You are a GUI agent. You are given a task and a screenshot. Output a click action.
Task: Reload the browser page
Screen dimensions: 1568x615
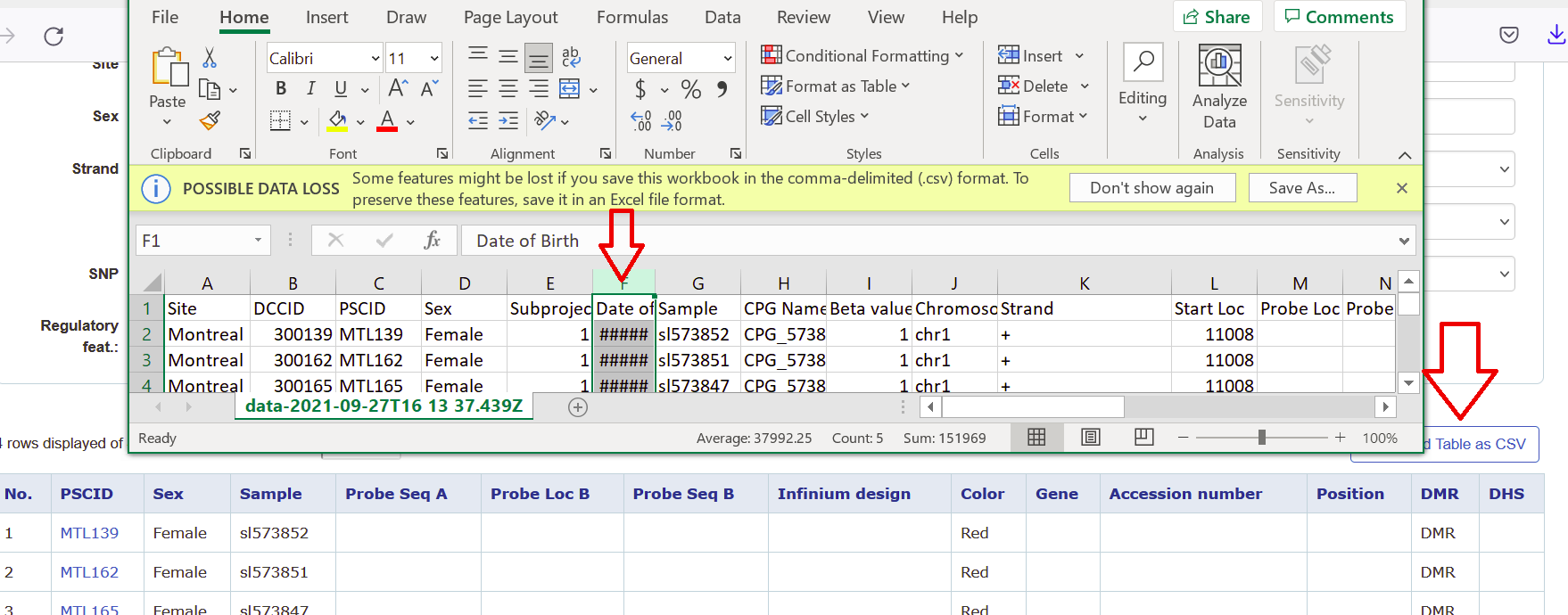[x=54, y=36]
